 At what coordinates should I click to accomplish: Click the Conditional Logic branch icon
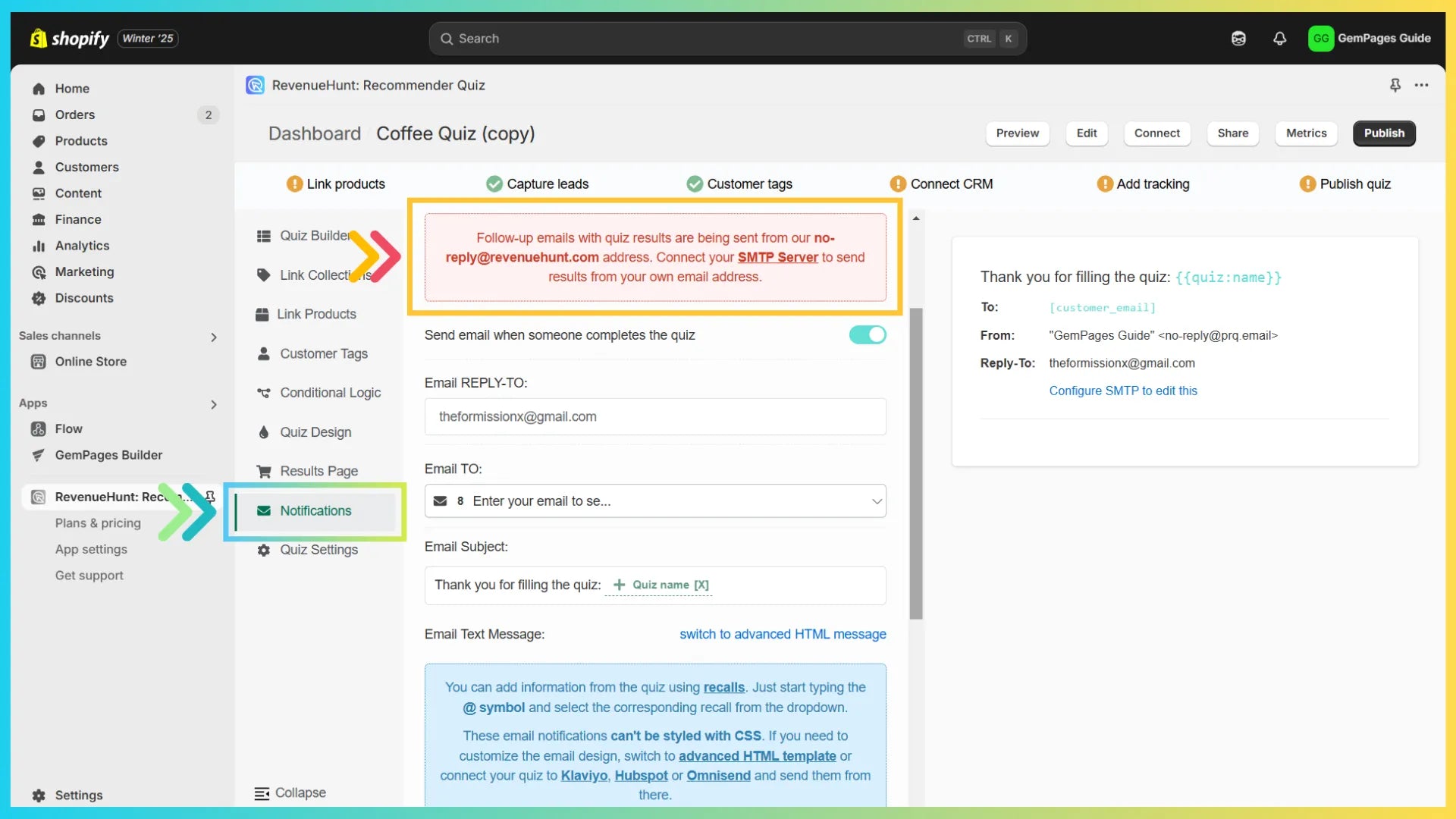pos(263,393)
